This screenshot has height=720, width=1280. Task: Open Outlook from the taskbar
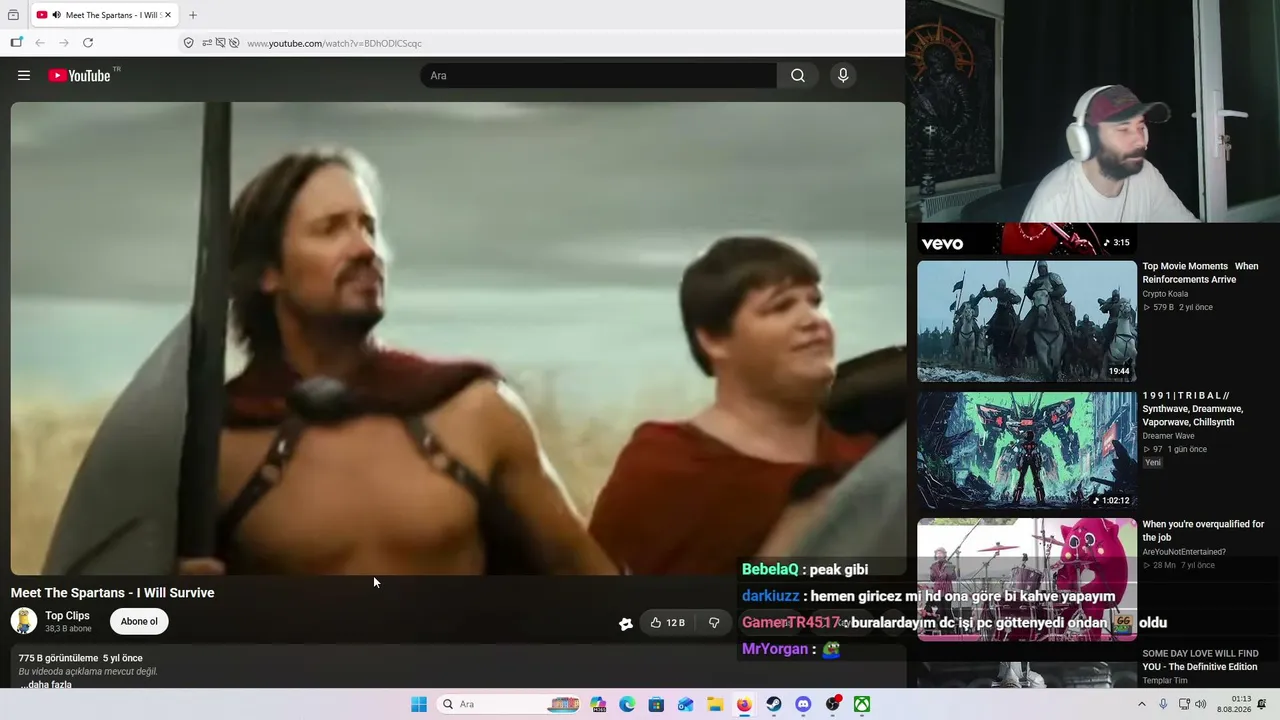686,704
